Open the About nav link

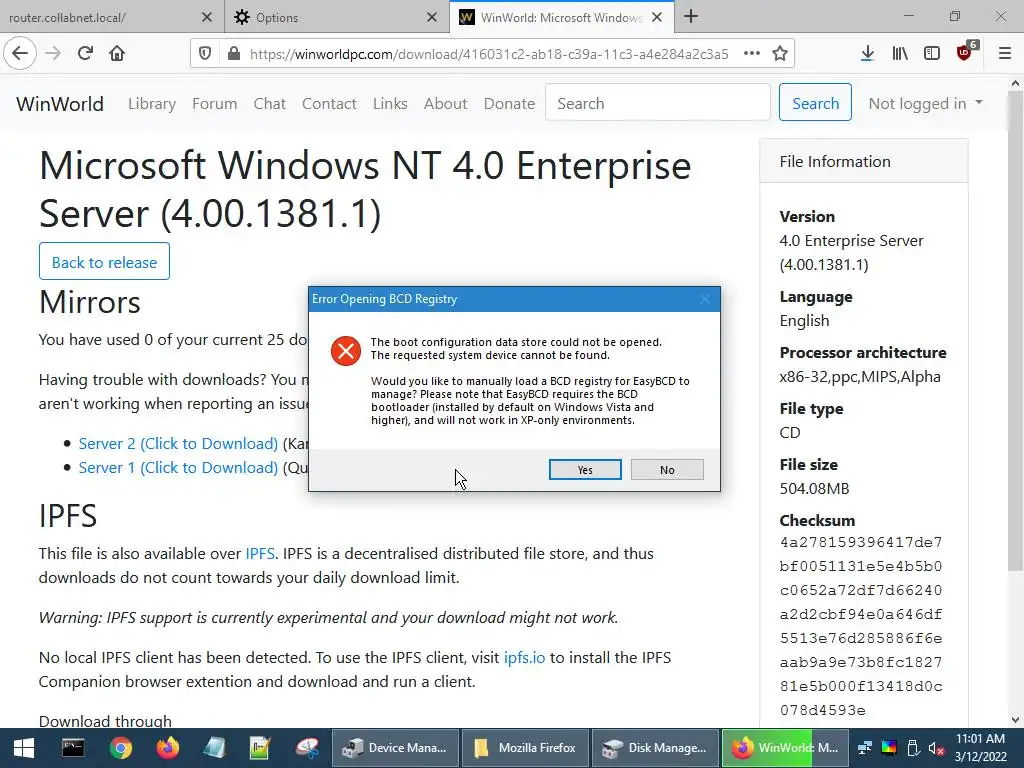coord(445,104)
